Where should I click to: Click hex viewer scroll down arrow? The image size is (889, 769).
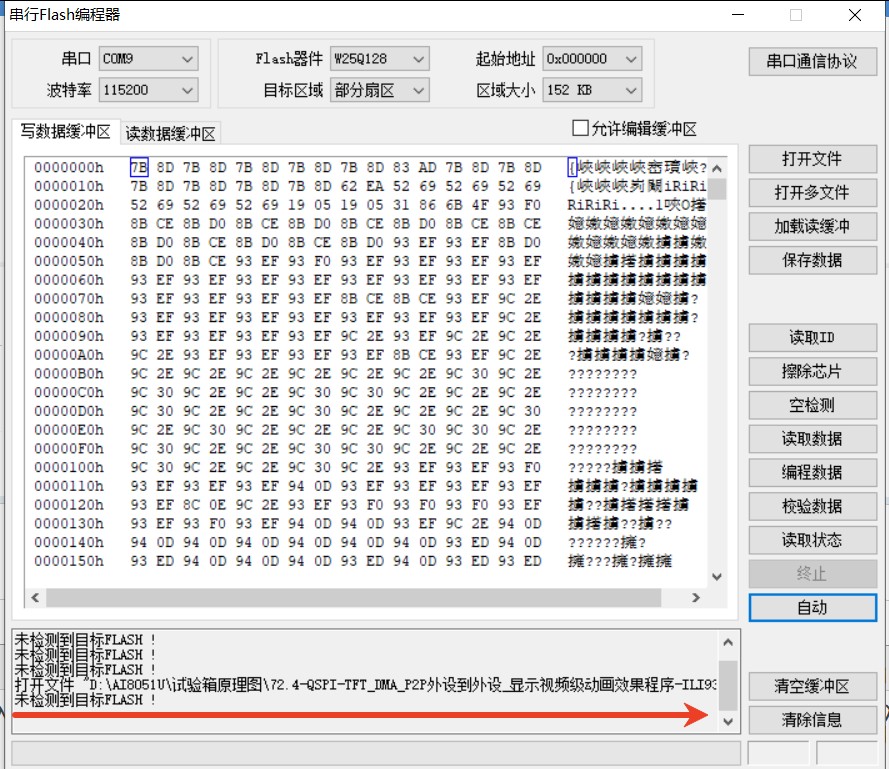tap(717, 577)
